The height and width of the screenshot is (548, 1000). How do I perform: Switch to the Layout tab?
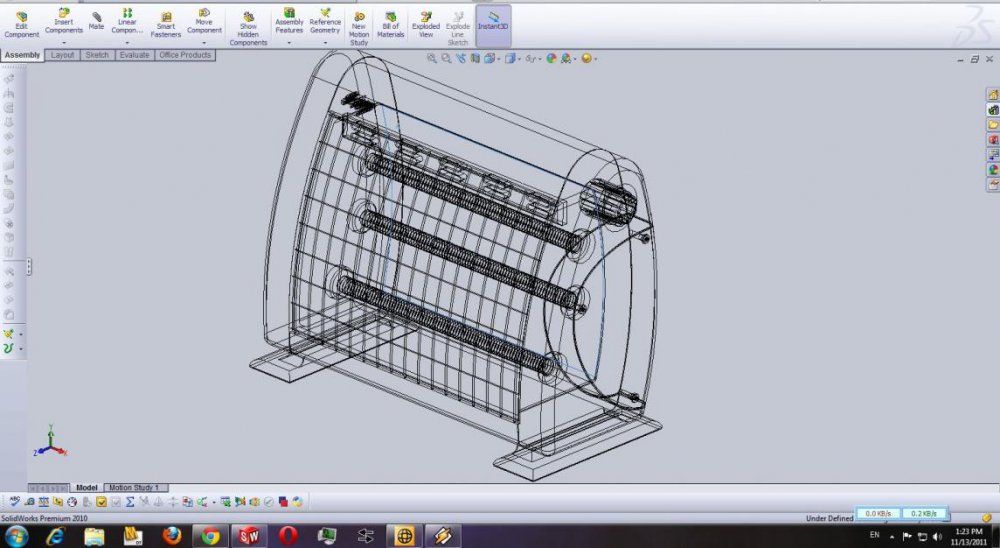click(x=62, y=55)
